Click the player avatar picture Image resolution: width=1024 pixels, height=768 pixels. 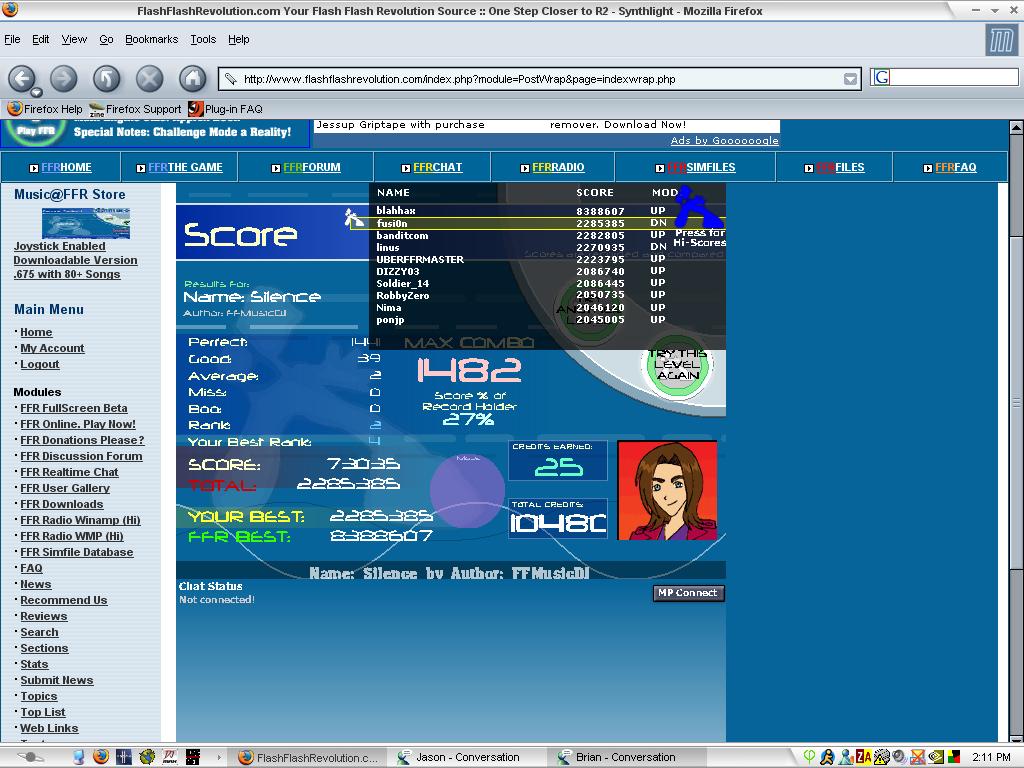[667, 490]
